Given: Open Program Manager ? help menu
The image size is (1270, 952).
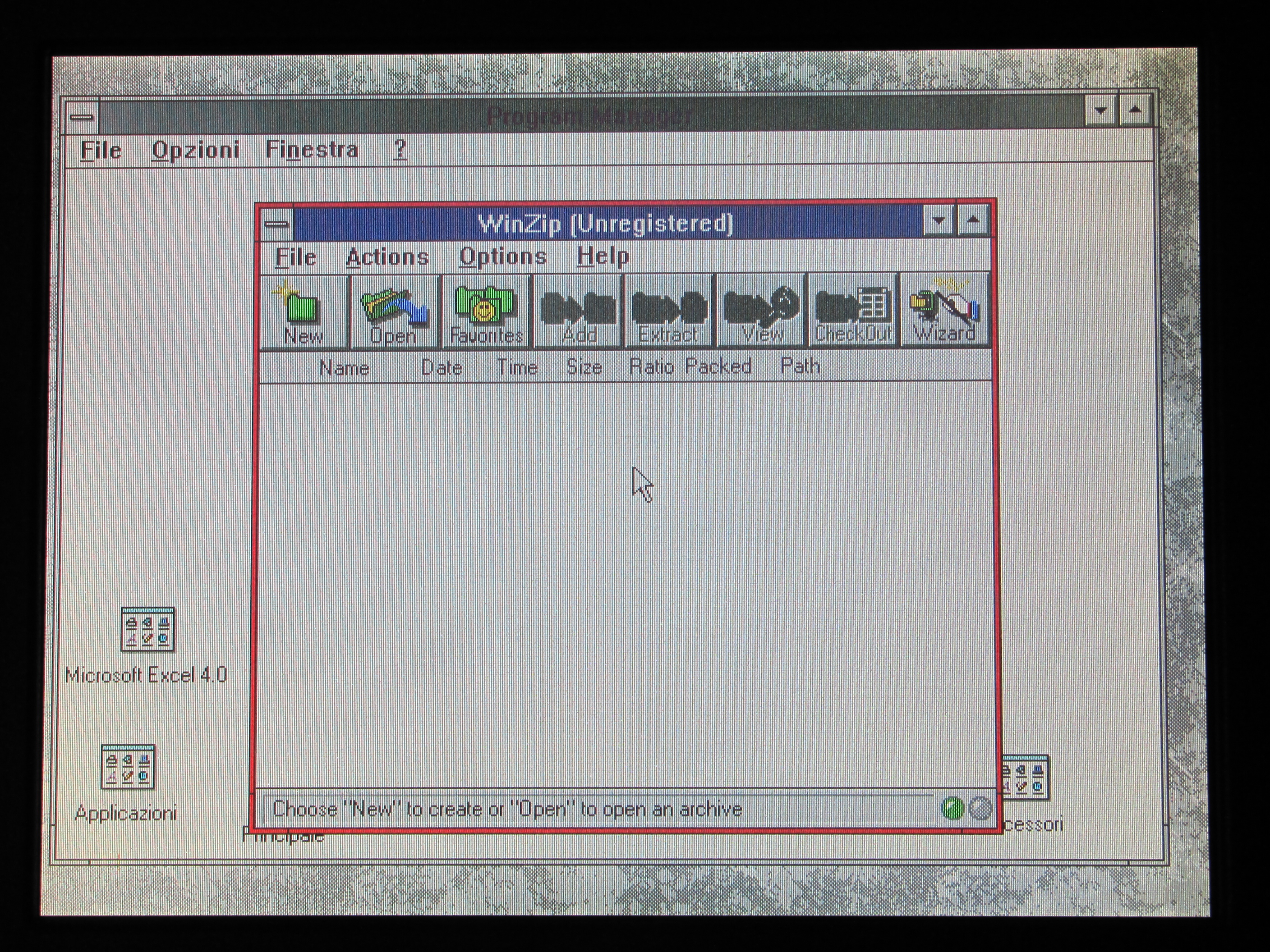Looking at the screenshot, I should pos(400,149).
